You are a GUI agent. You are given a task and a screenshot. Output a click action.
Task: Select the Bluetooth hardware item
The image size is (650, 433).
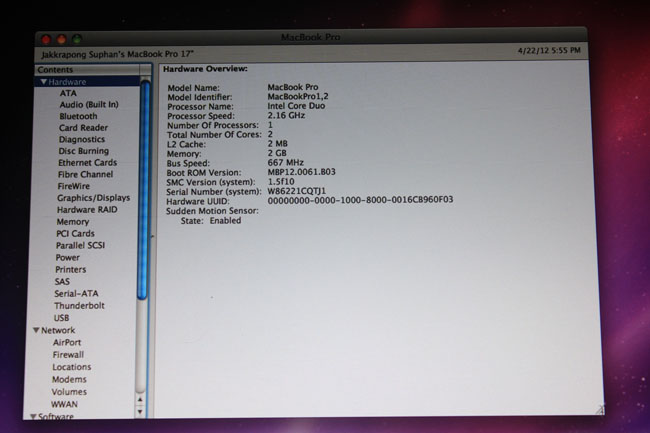(78, 117)
